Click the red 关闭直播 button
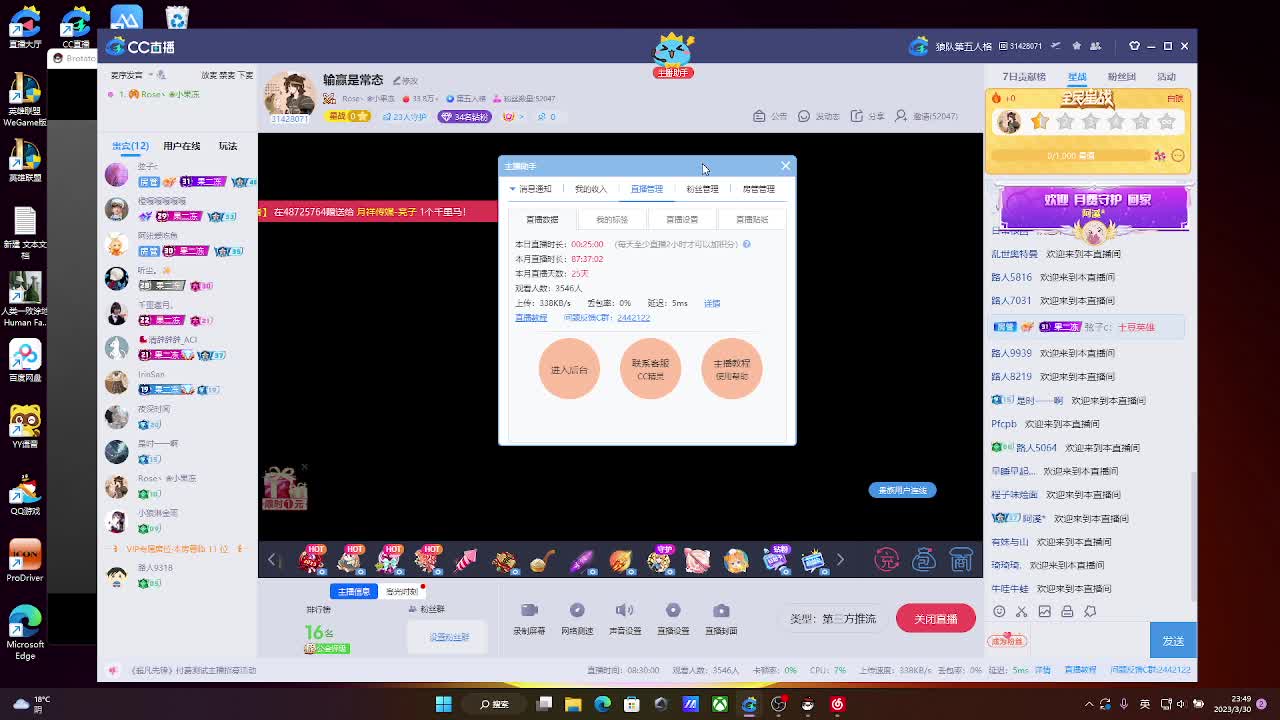This screenshot has width=1280, height=720. tap(936, 618)
